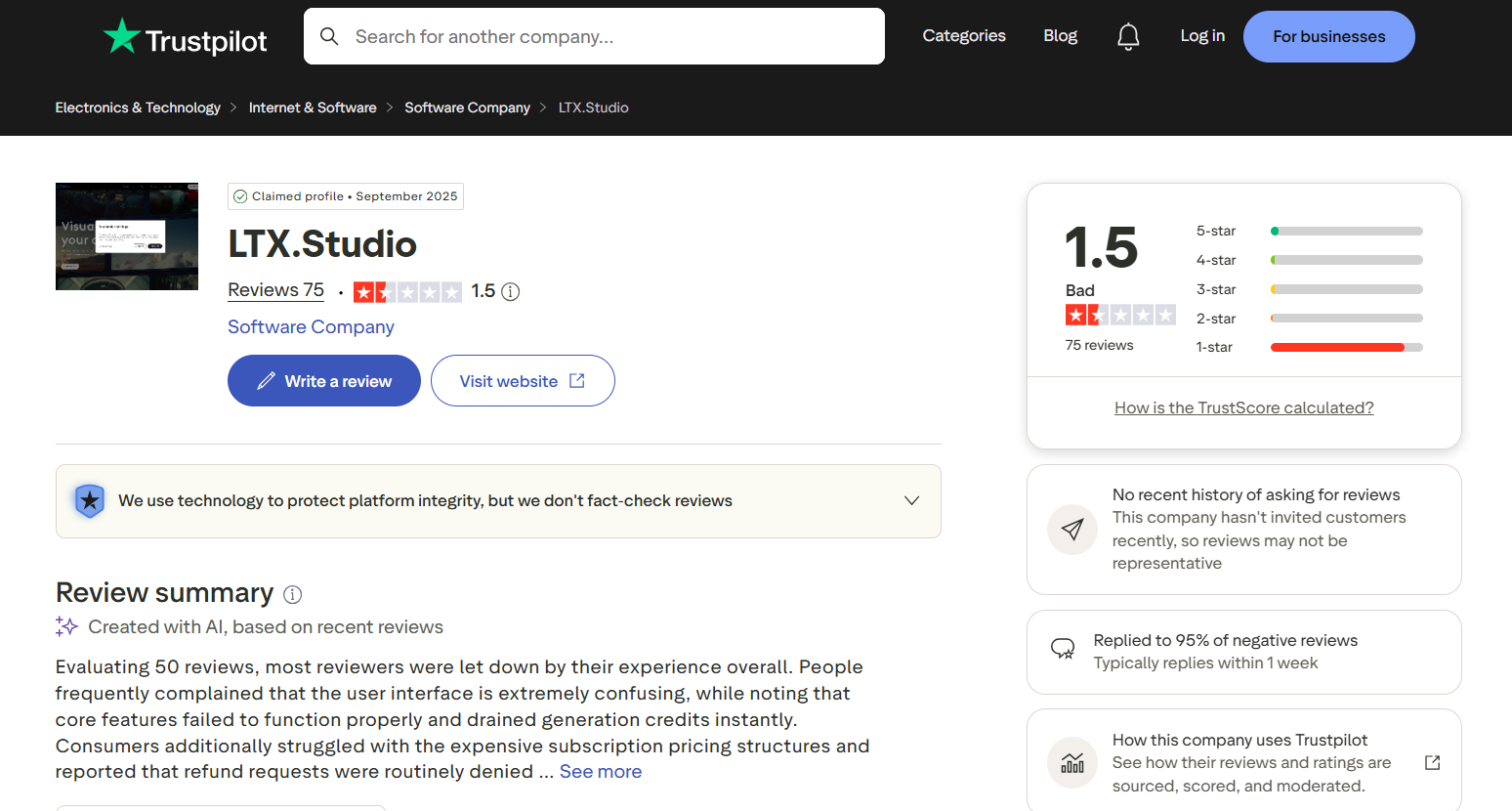Click the large 1.5 TrustScore number
The height and width of the screenshot is (811, 1512).
point(1102,247)
